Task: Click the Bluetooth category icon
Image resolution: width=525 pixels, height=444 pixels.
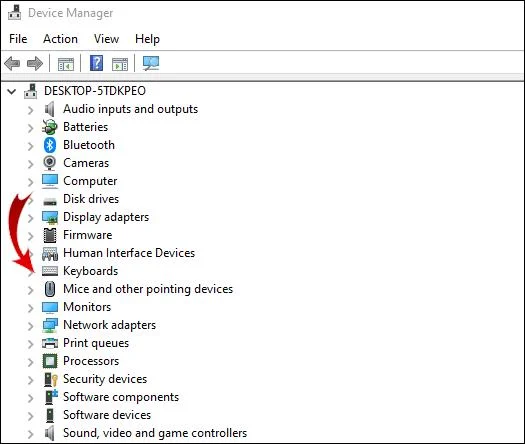Action: pyautogui.click(x=50, y=145)
